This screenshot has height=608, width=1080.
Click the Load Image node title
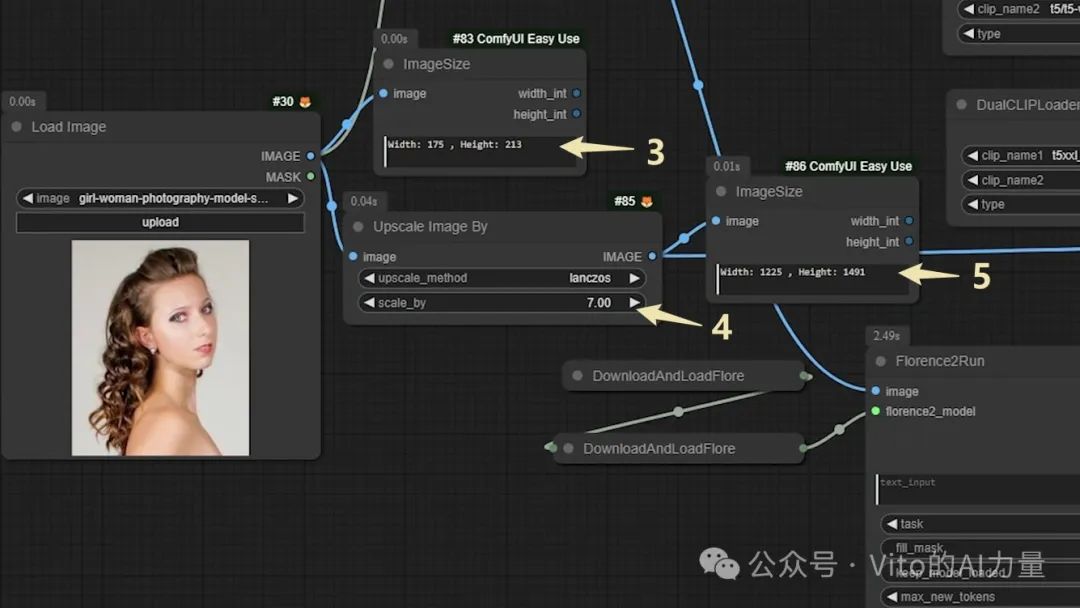(x=69, y=127)
